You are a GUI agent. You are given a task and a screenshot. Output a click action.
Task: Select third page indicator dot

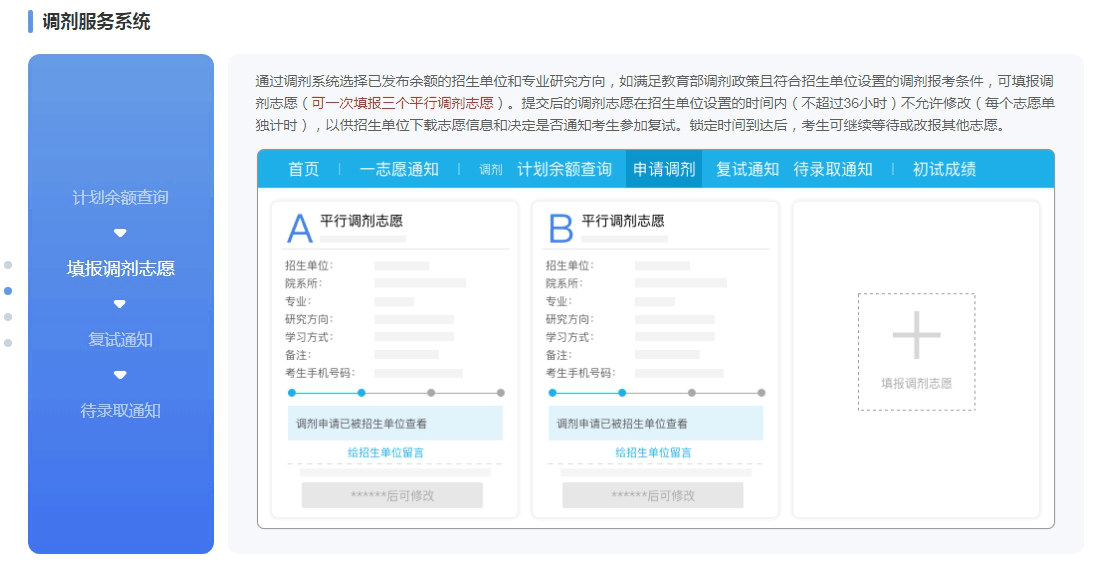(x=8, y=316)
